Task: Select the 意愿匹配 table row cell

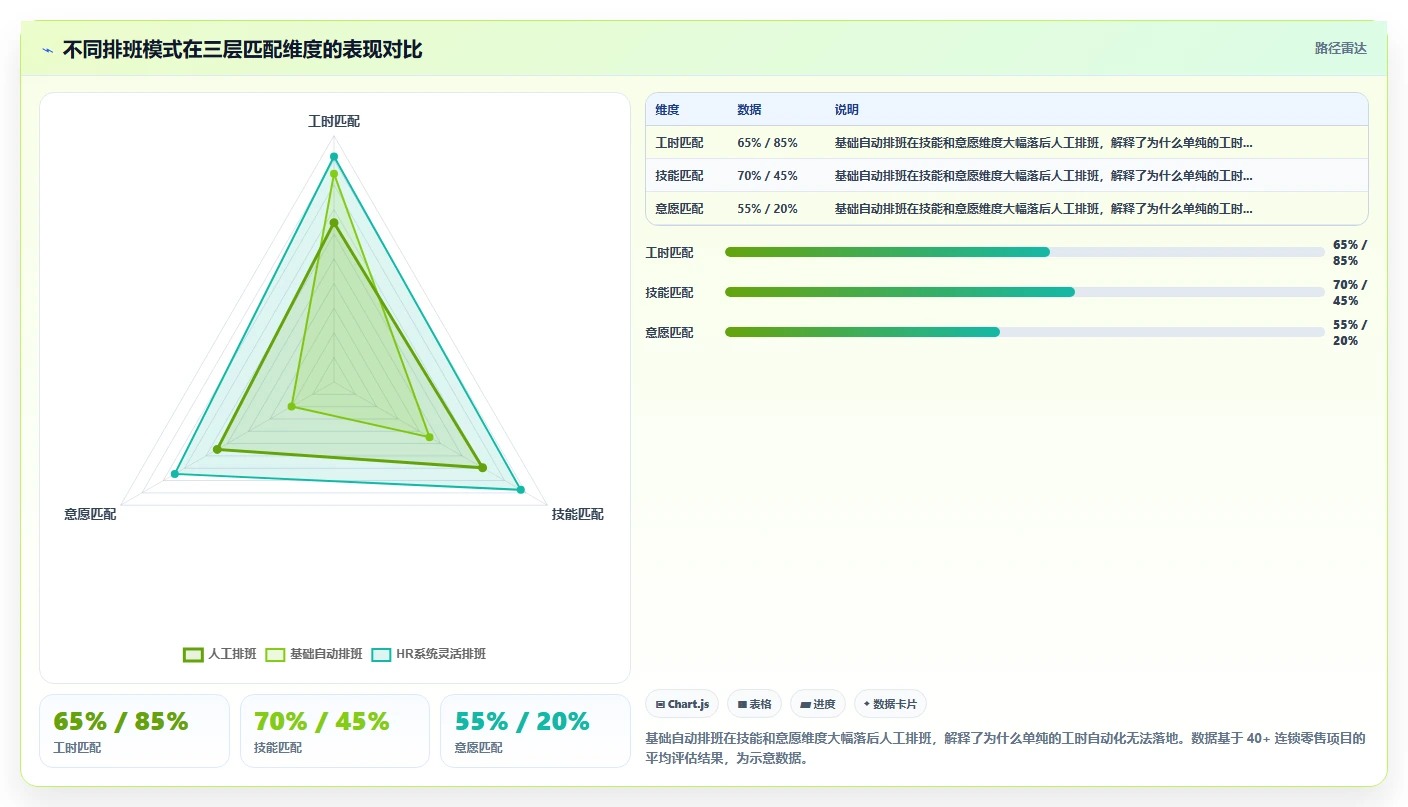Action: coord(680,209)
